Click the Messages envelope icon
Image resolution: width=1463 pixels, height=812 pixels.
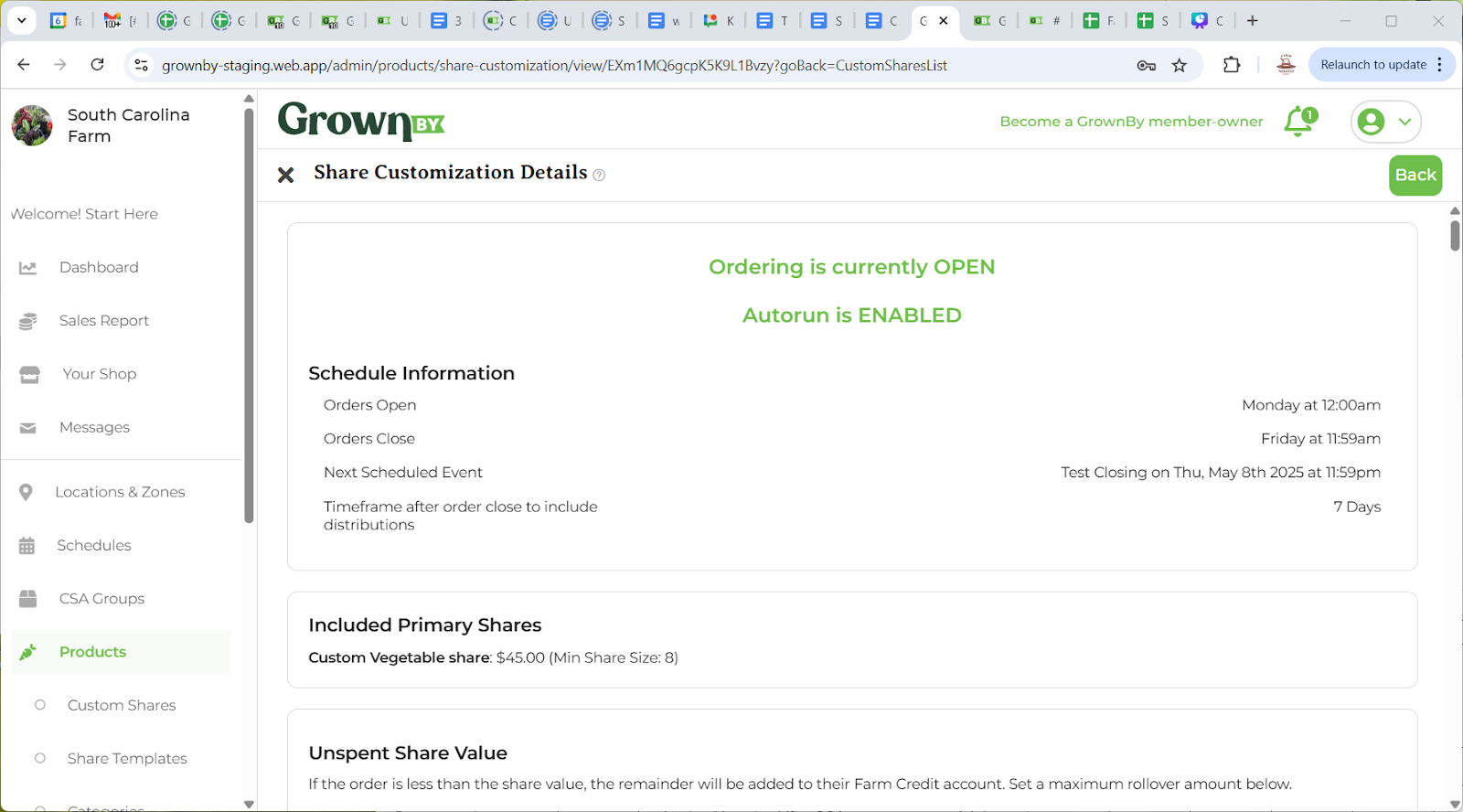click(27, 428)
